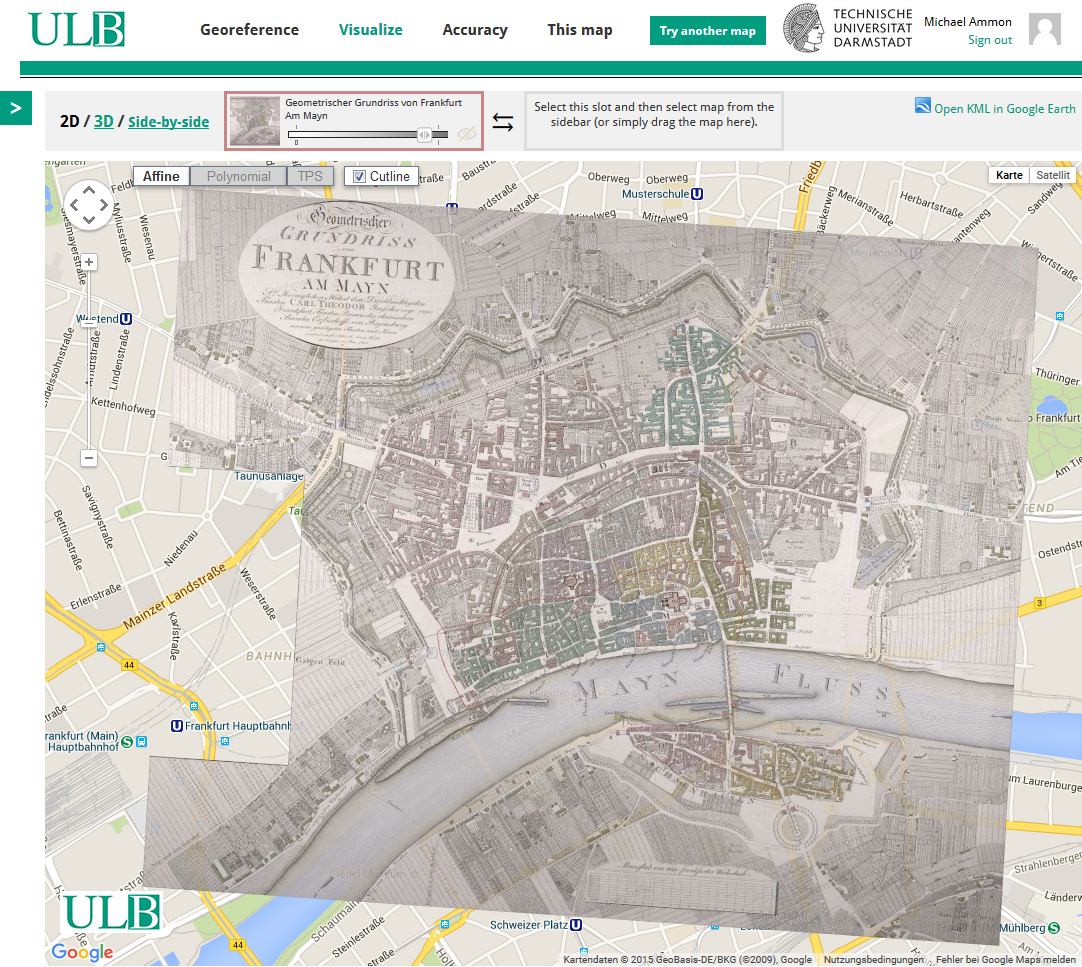Screen dimensions: 1082x967
Task: Click the Google Earth KML icon
Action: (x=923, y=106)
